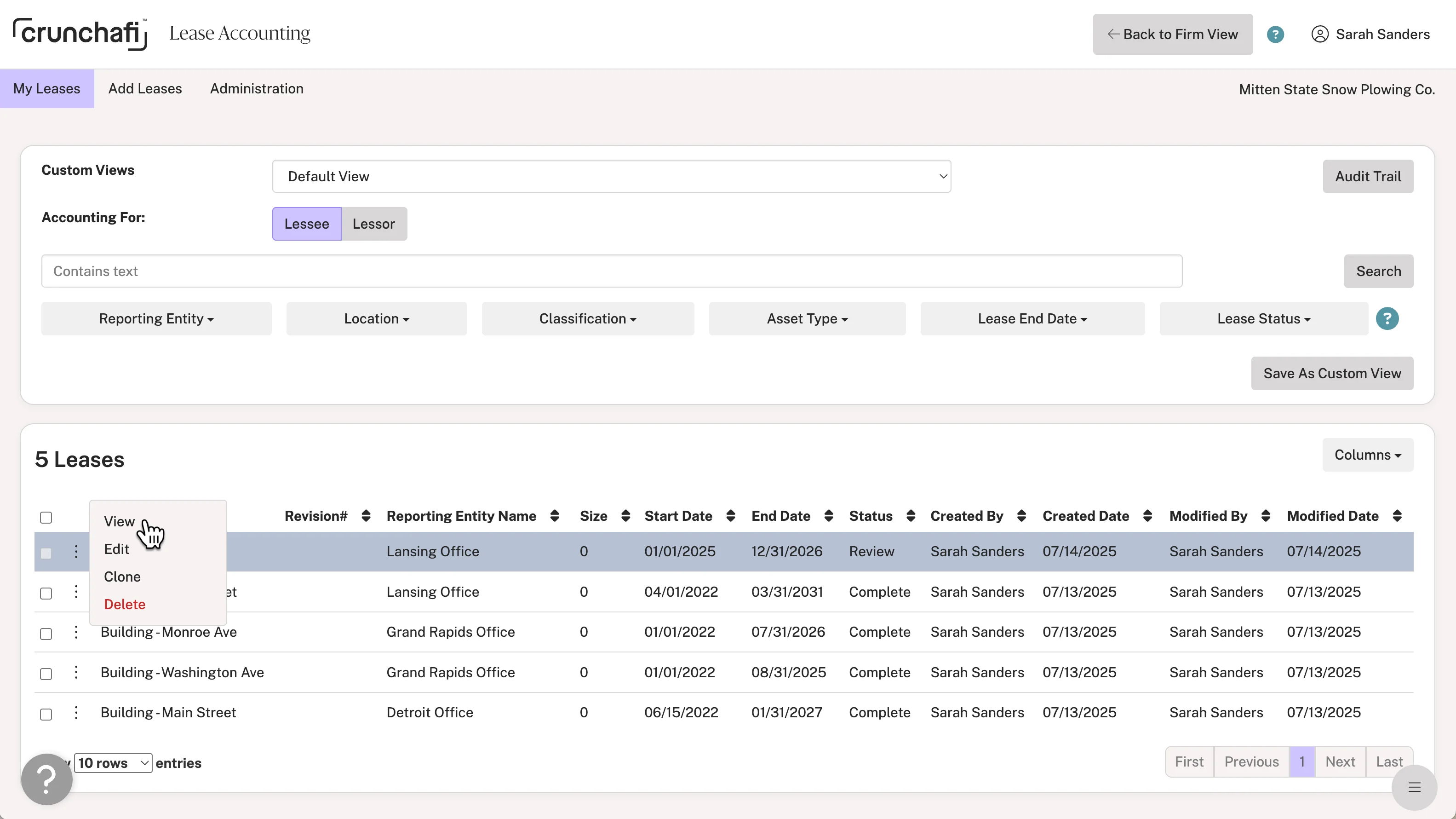Choose Clone from the context menu
Screen dimensions: 1456x819
(x=122, y=577)
